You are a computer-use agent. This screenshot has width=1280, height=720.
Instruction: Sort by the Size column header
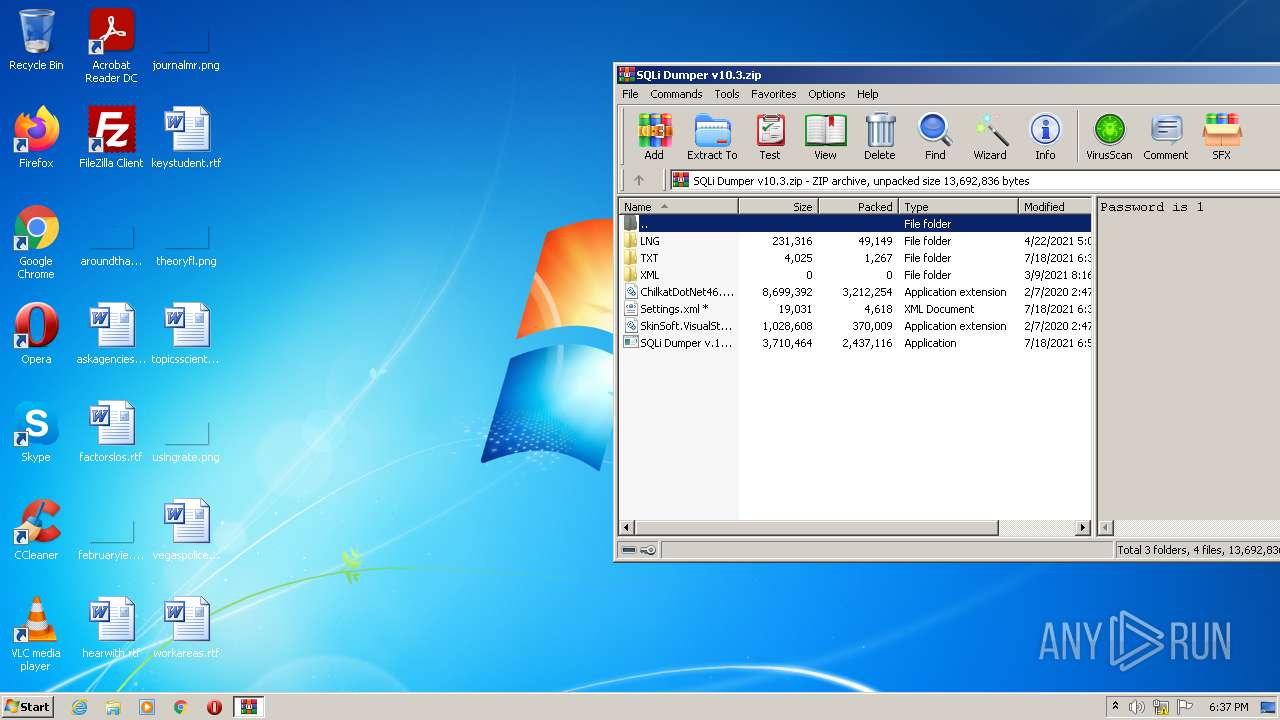[779, 207]
